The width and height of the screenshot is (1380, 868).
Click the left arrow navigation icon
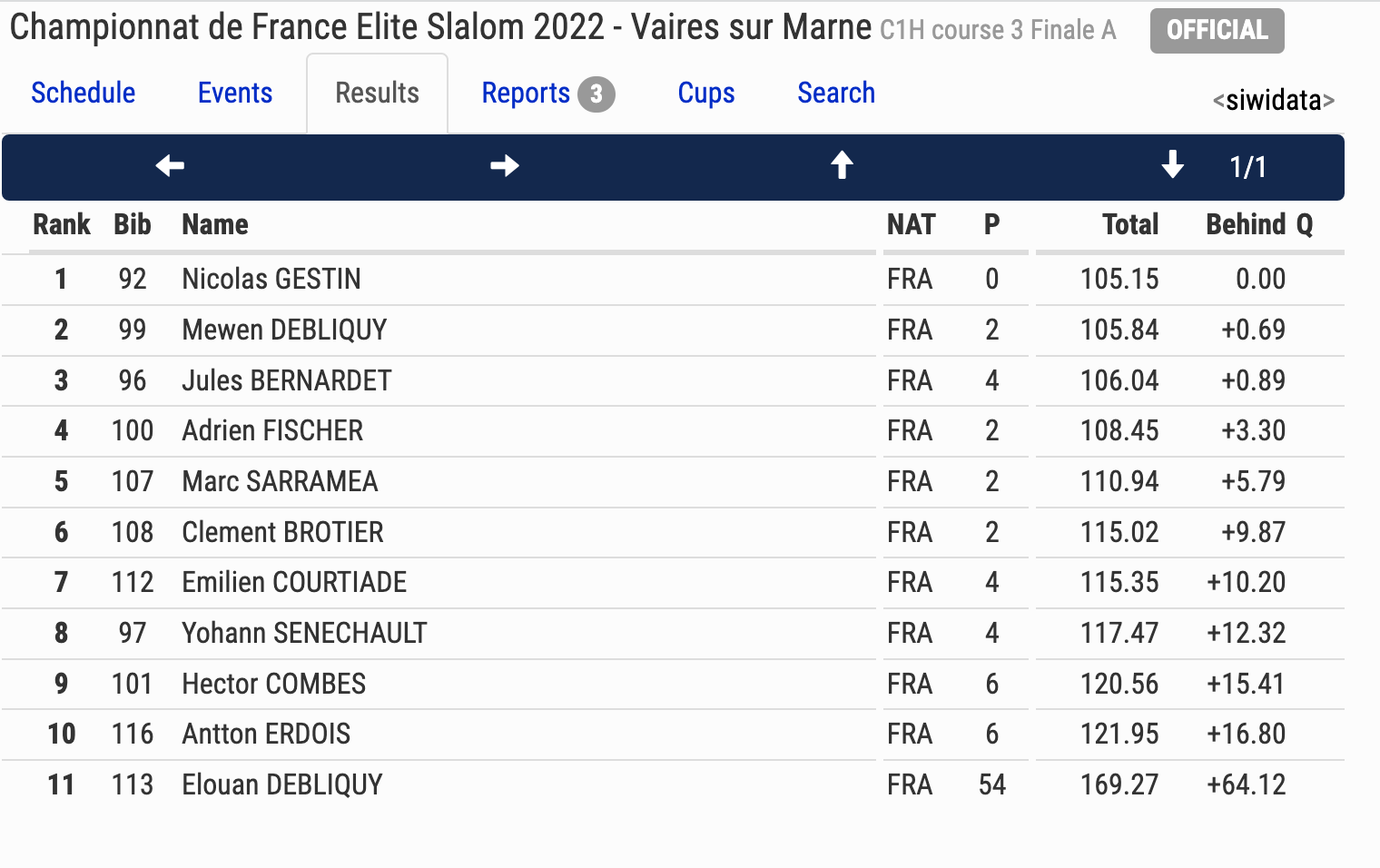tap(170, 166)
